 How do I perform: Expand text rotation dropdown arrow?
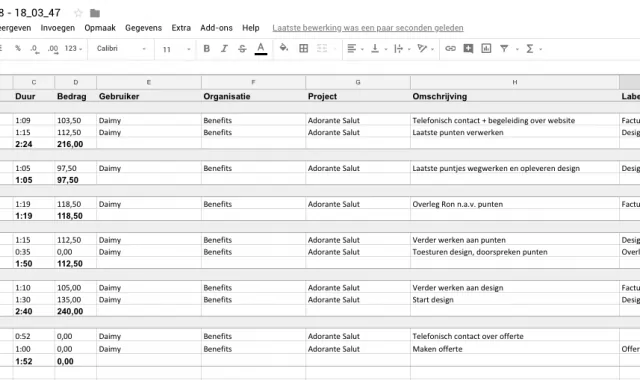coord(432,49)
